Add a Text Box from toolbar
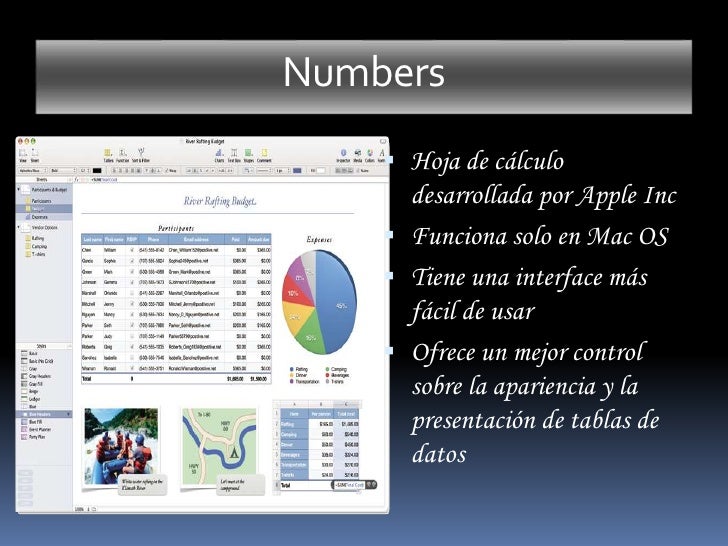Image resolution: width=728 pixels, height=546 pixels. (234, 155)
